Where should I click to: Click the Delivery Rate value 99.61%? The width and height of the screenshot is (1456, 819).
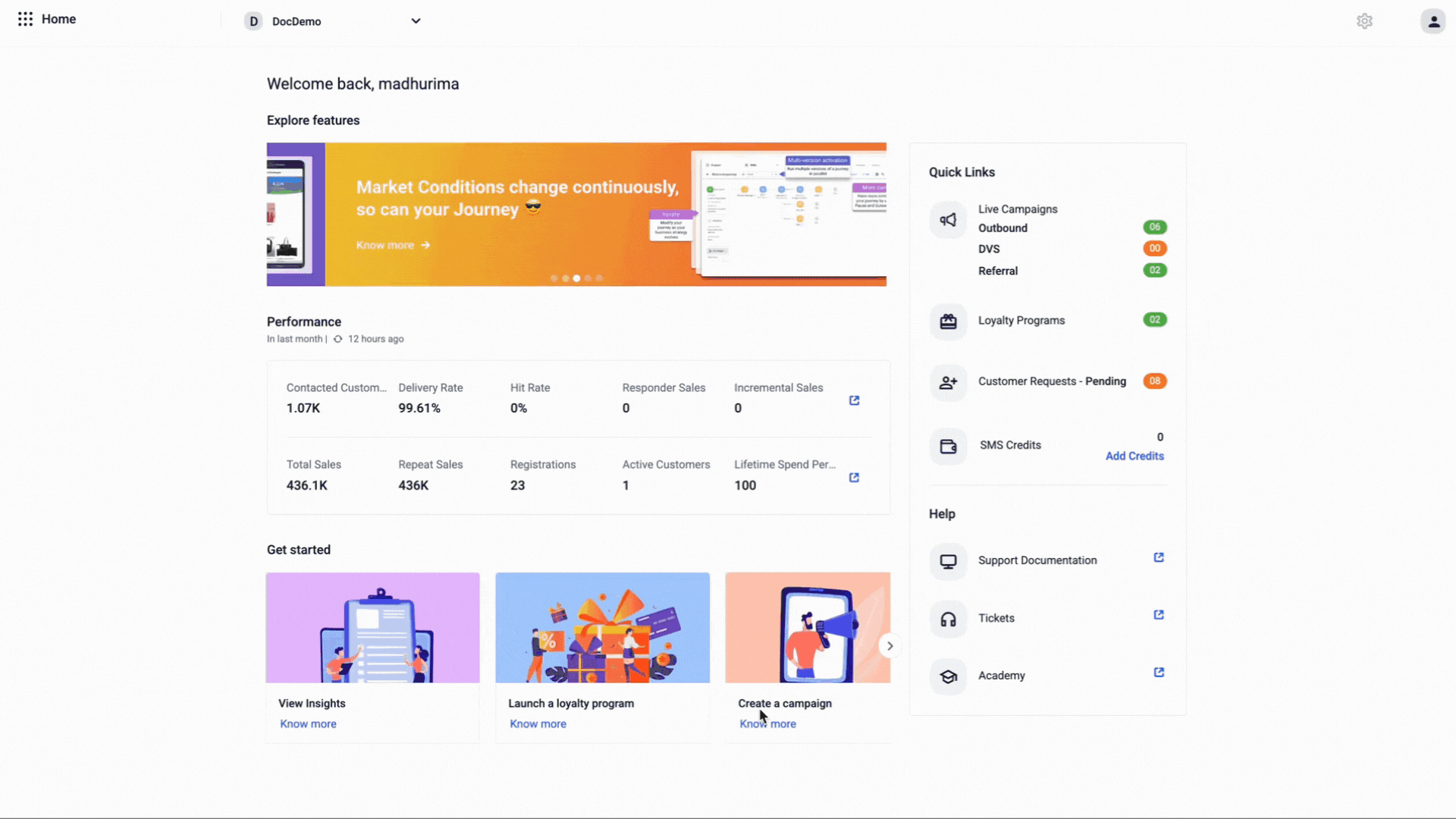coord(419,408)
